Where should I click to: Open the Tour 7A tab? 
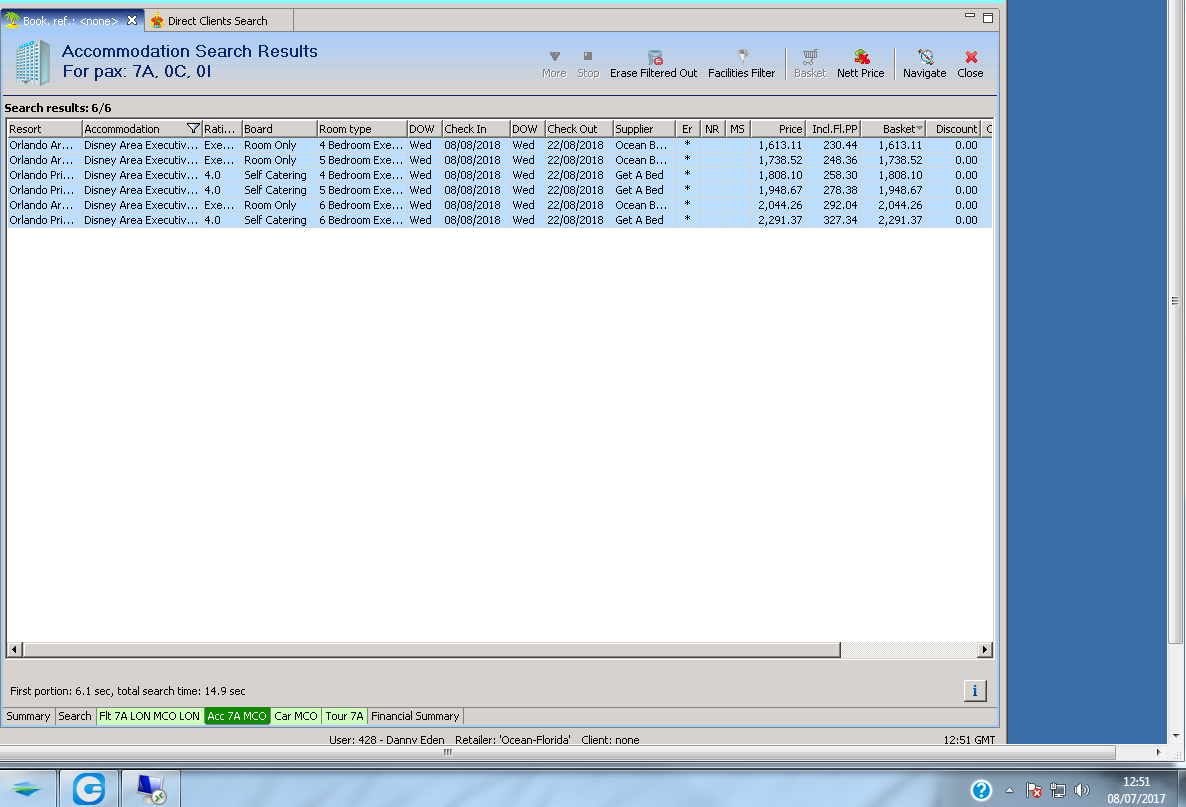(x=344, y=716)
